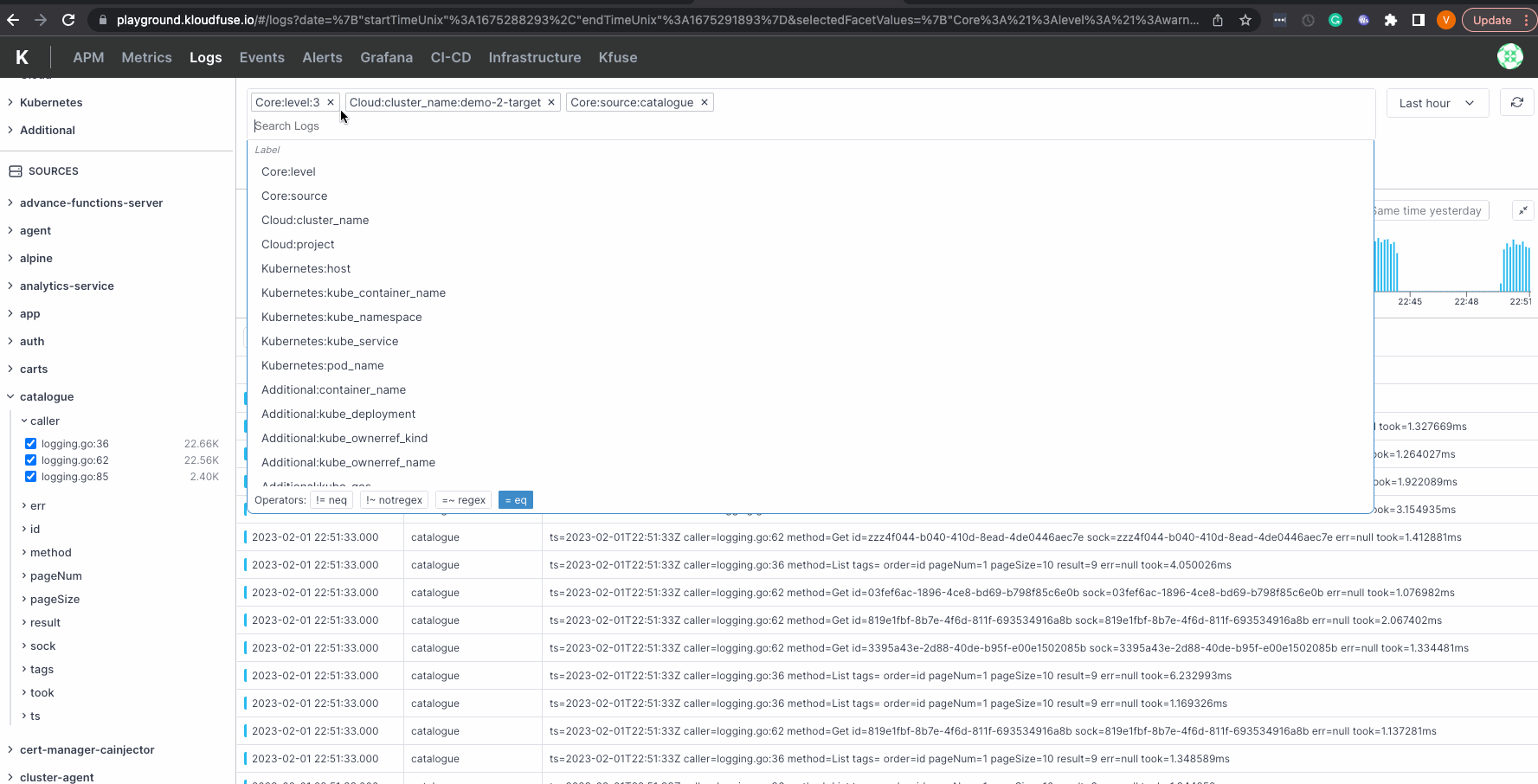
Task: Click the Kloudfuse K logo
Action: (22, 57)
